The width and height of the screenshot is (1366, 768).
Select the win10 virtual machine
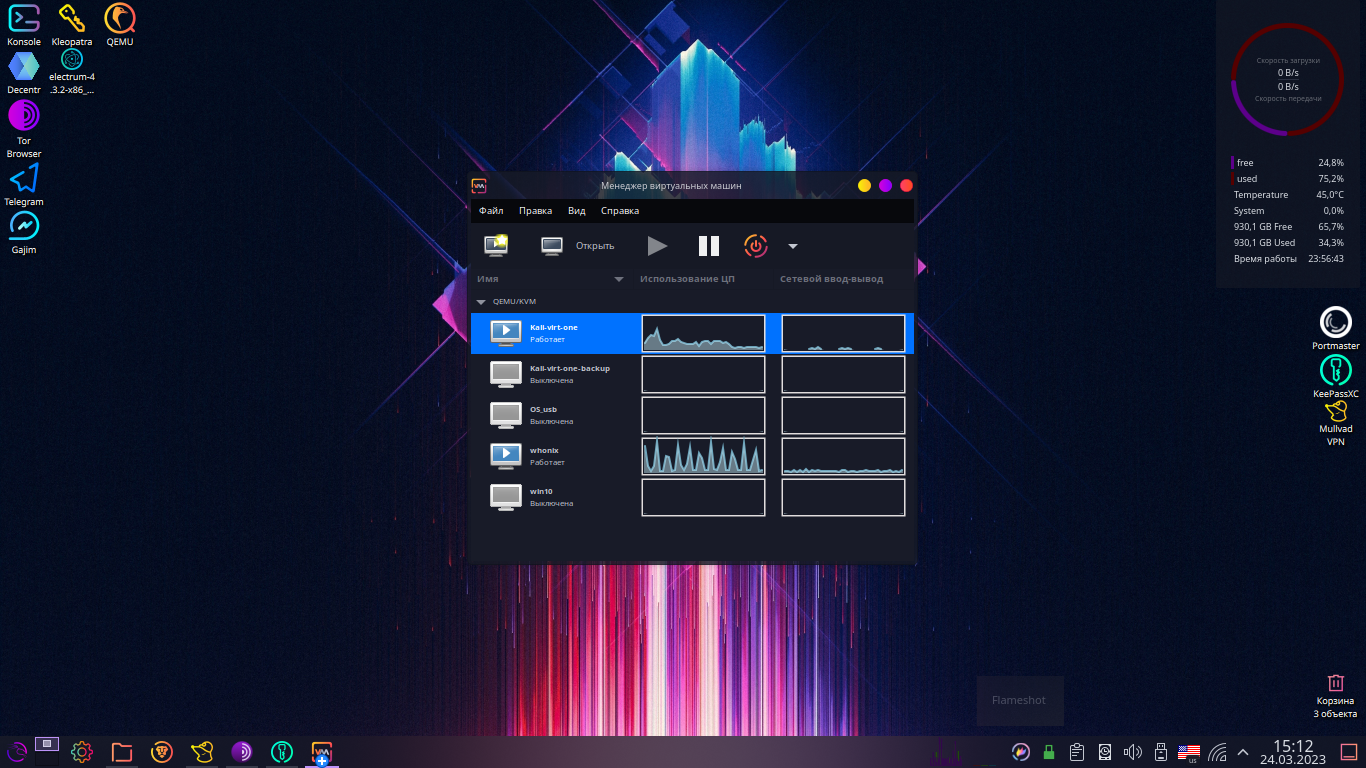pyautogui.click(x=545, y=497)
